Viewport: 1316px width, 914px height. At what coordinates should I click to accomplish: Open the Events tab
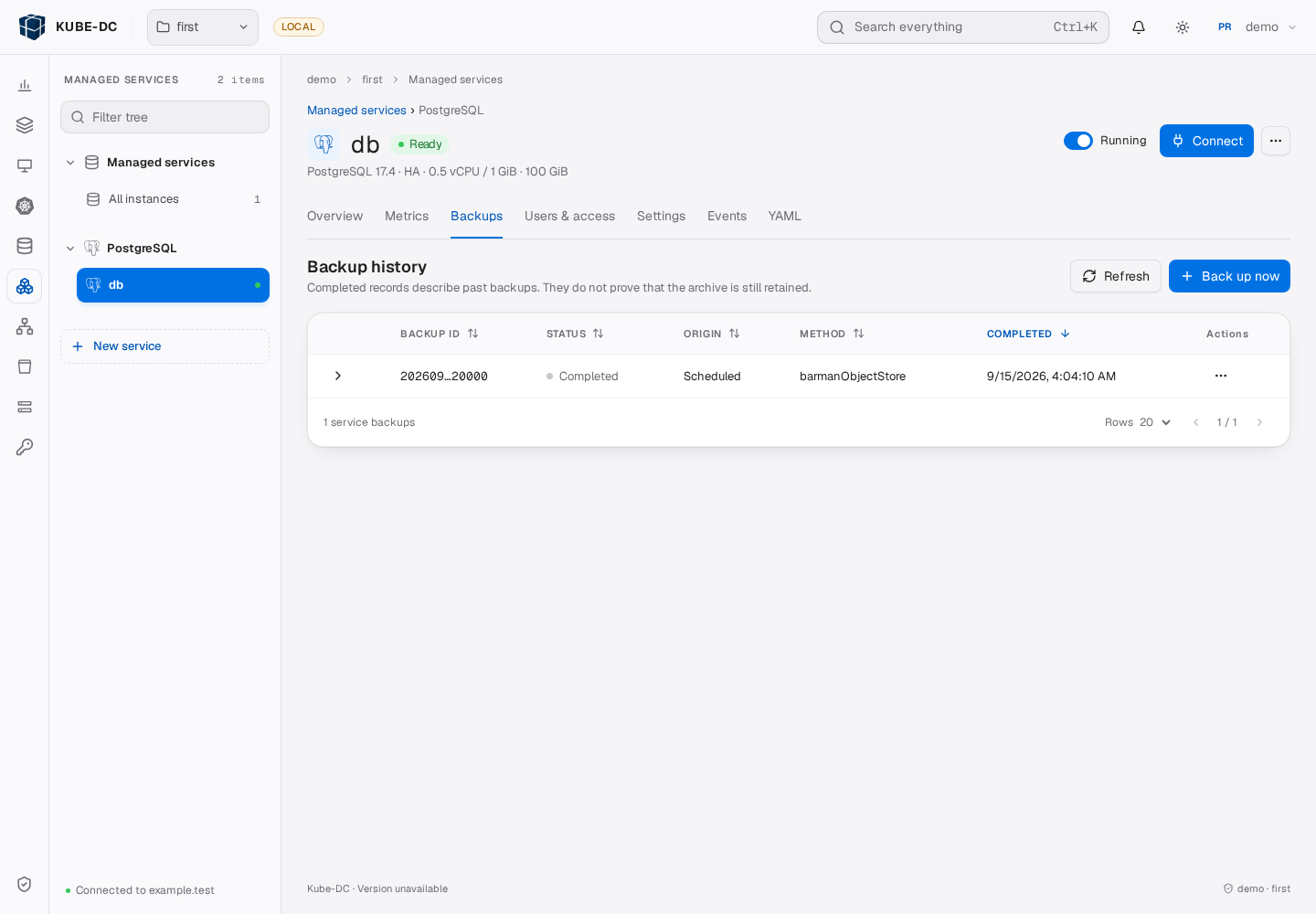727,217
